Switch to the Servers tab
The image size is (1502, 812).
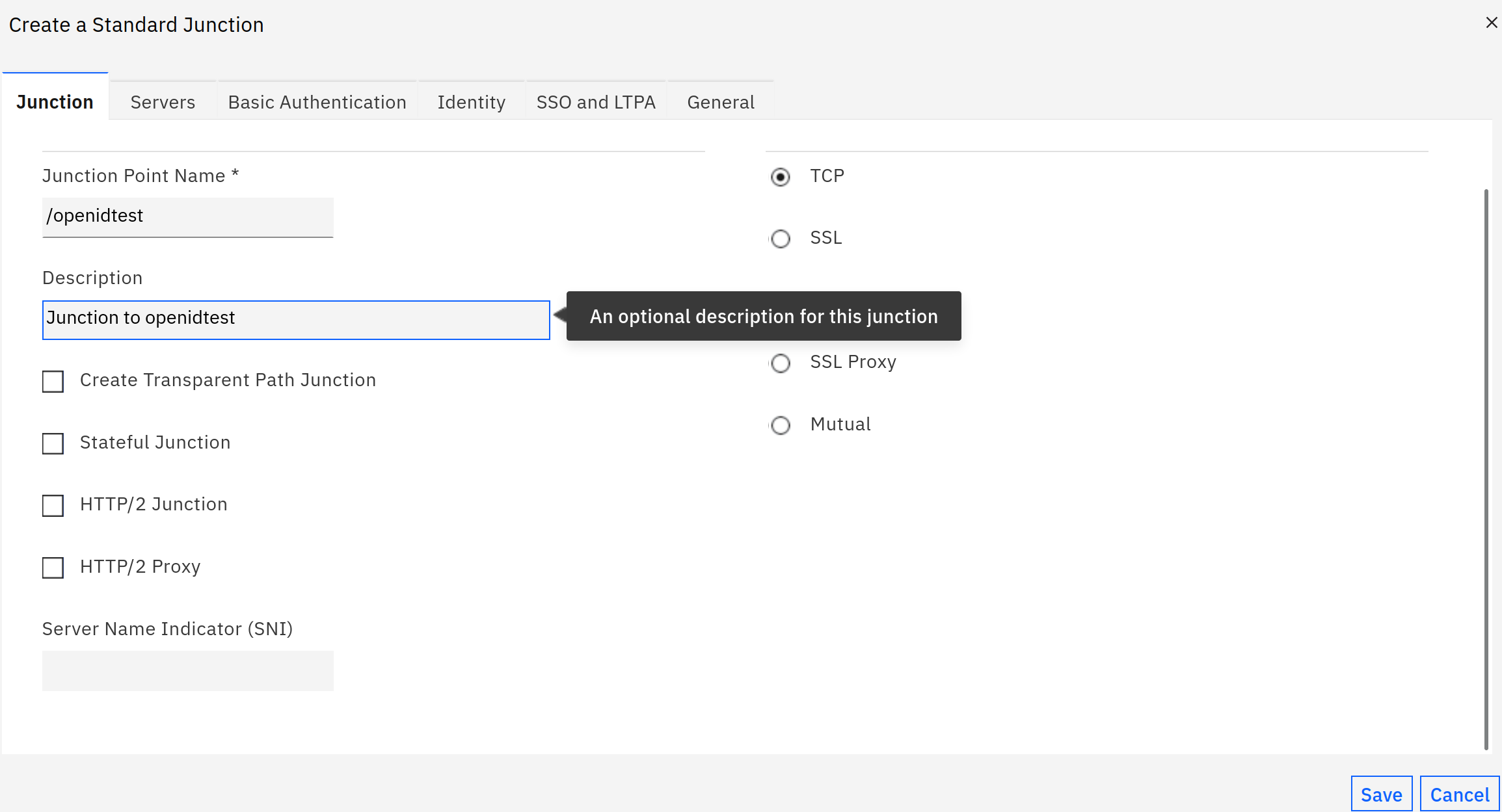click(163, 102)
